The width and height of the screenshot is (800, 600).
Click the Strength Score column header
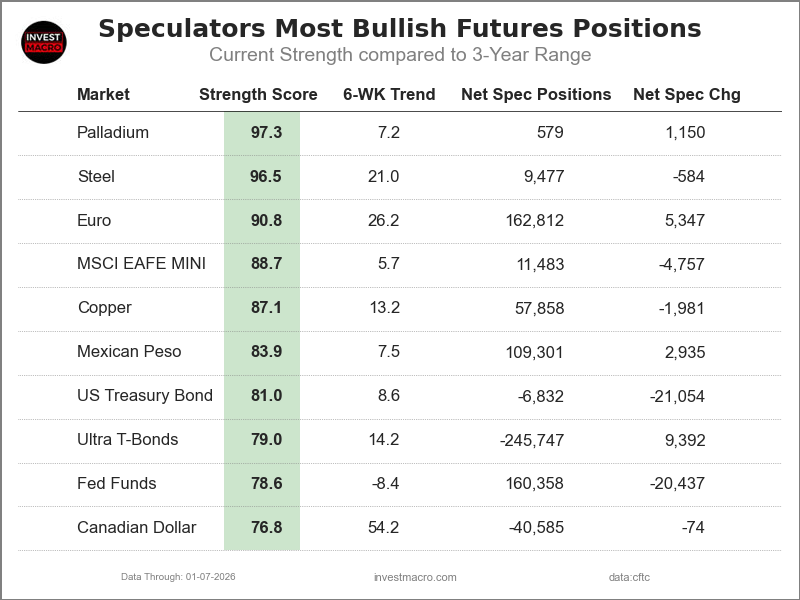tap(258, 95)
